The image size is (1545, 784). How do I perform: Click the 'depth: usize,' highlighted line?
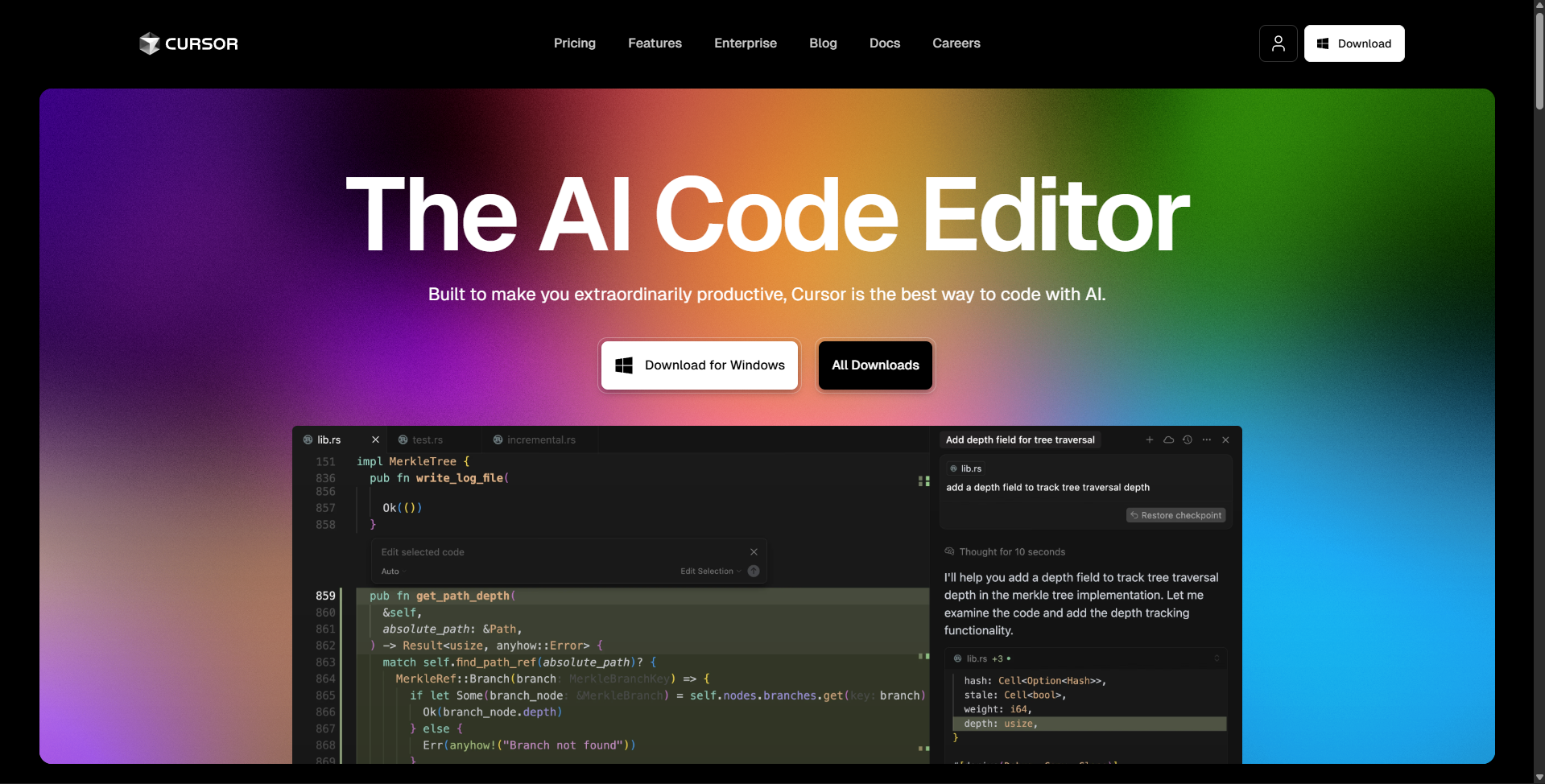click(1089, 724)
